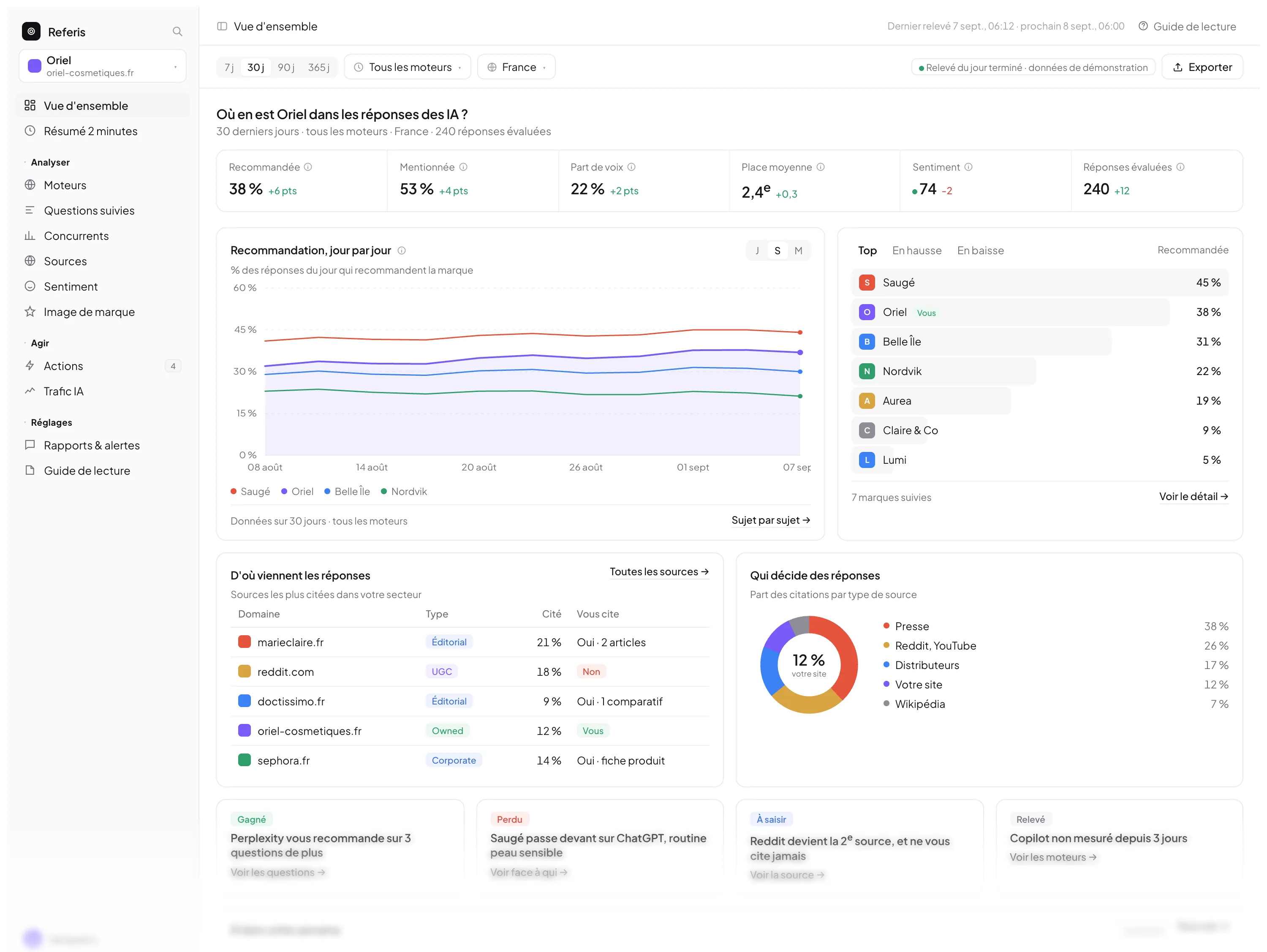Viewport: 1267px width, 952px height.
Task: Click the sephora.fr green color square
Action: (244, 760)
